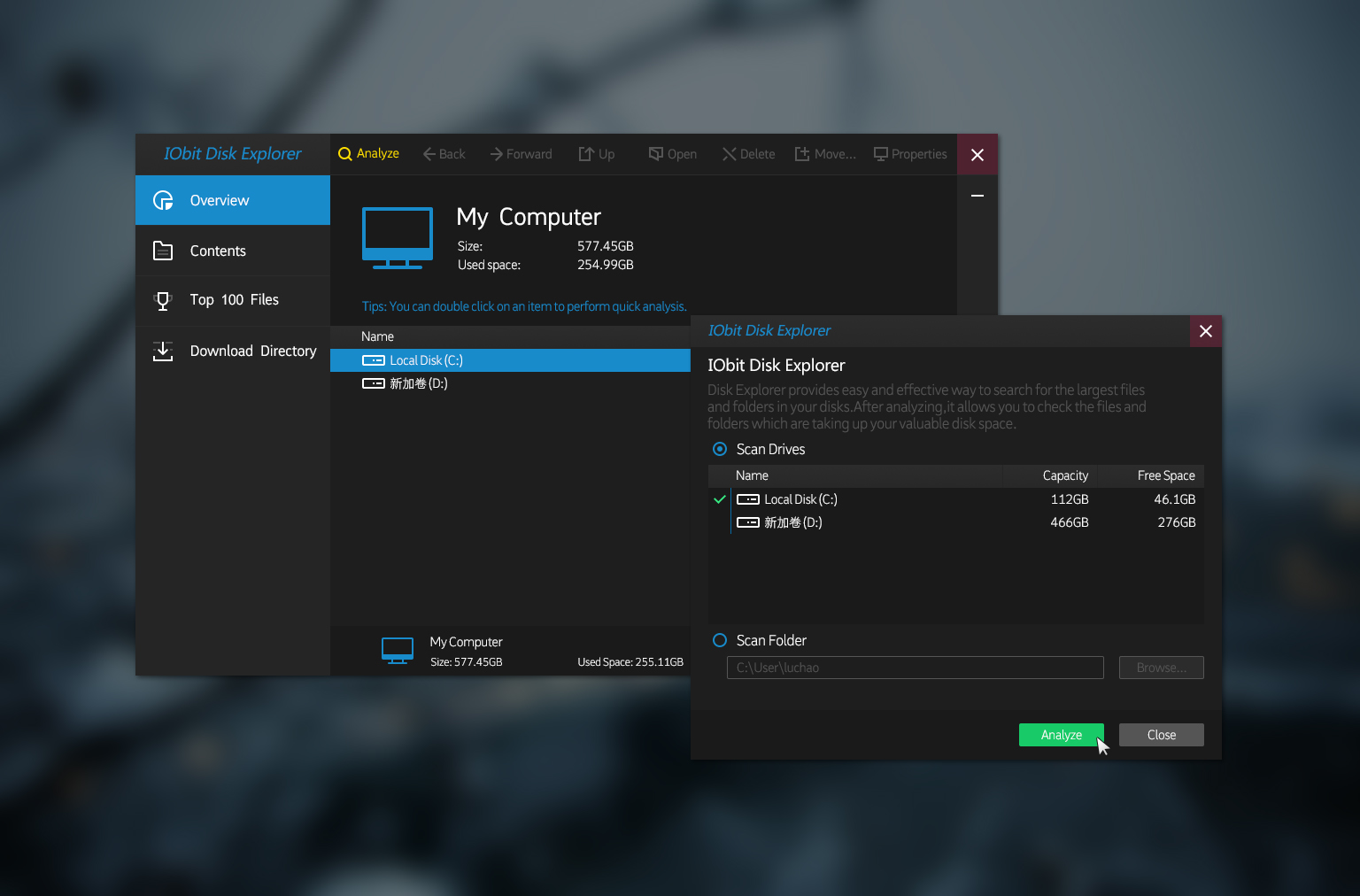1360x896 pixels.
Task: Click the Contents folder icon
Action: tap(163, 251)
